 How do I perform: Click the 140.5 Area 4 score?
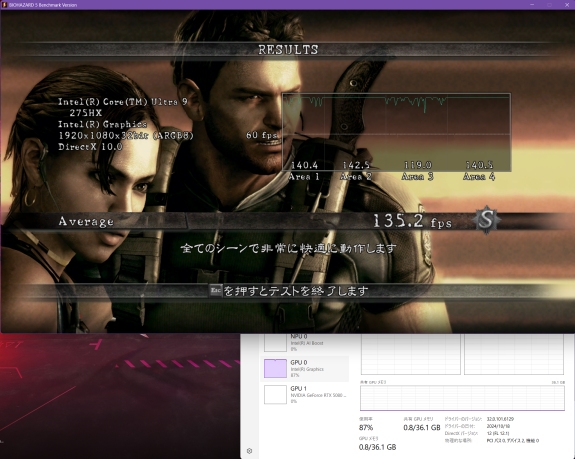(x=479, y=165)
